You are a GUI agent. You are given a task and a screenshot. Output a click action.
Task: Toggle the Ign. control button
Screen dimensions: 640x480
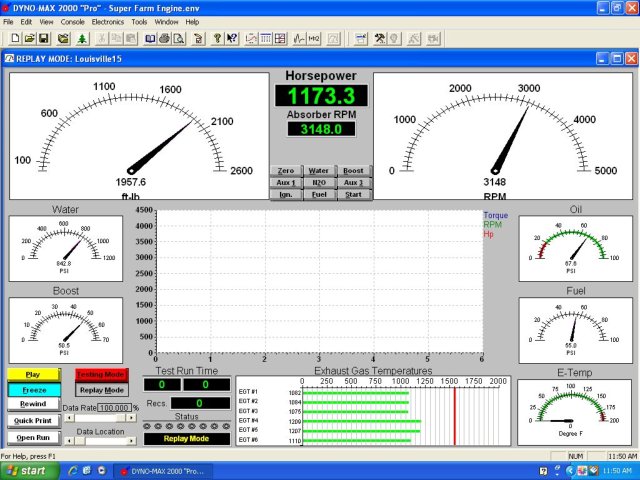pos(286,194)
